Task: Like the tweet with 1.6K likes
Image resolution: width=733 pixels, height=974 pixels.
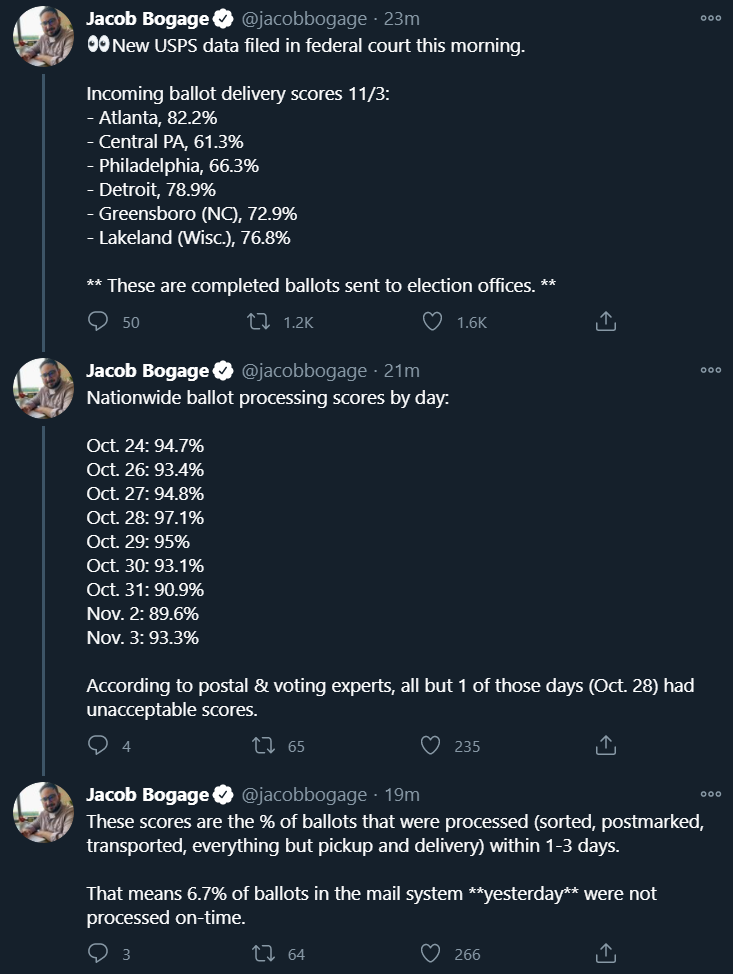Action: click(x=432, y=321)
